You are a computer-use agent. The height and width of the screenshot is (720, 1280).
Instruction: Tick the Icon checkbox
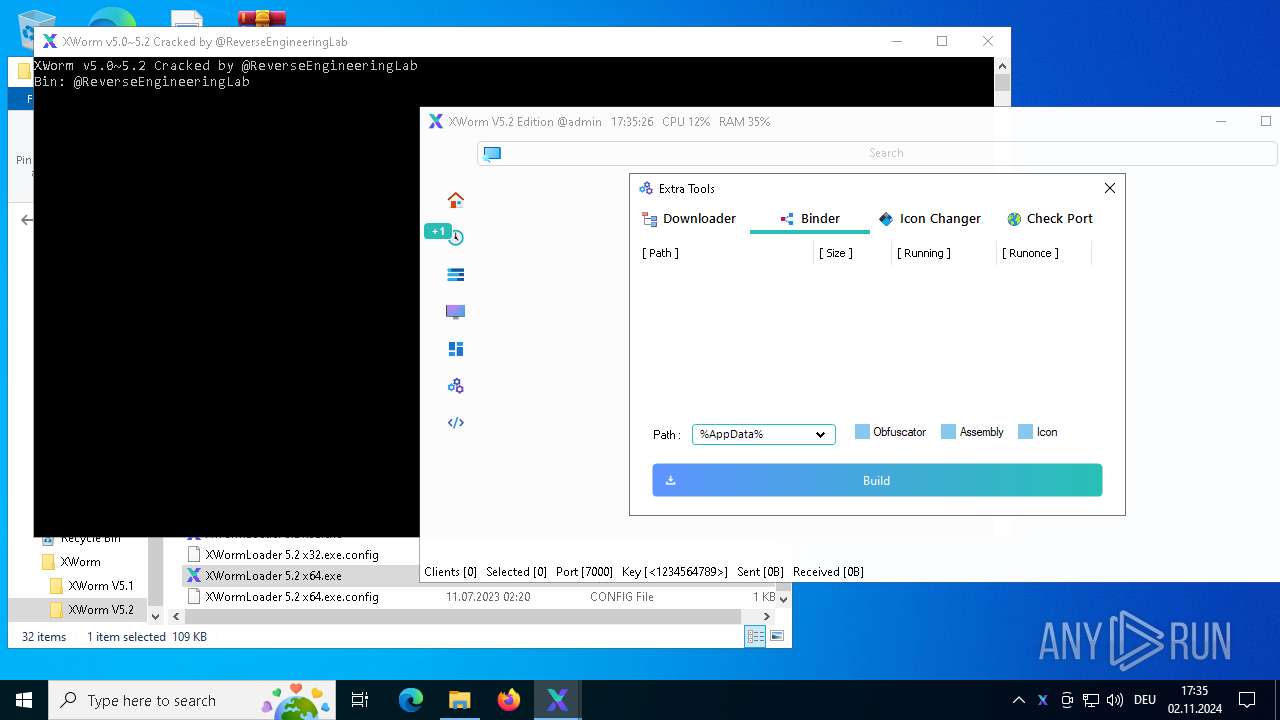point(1025,432)
